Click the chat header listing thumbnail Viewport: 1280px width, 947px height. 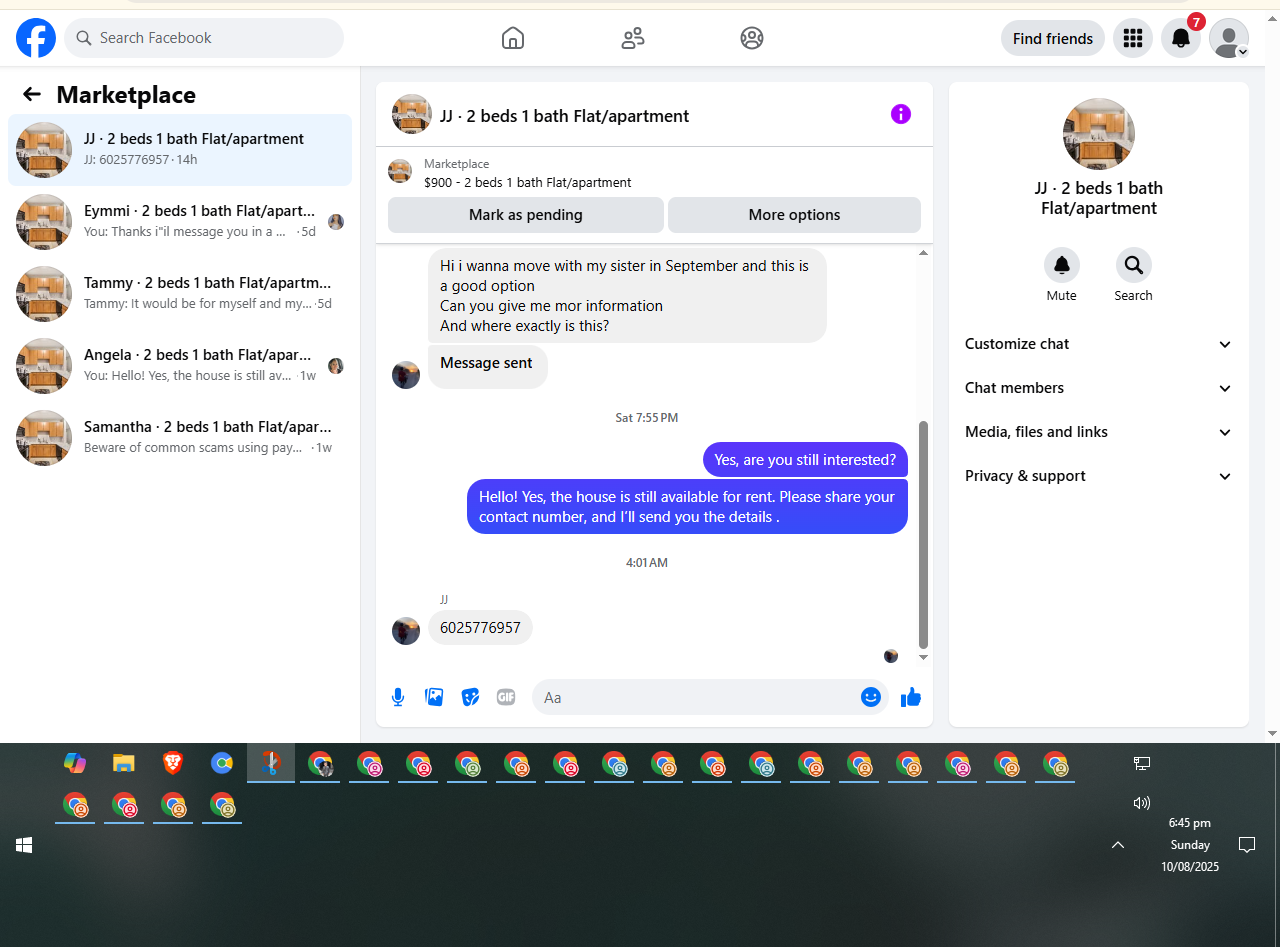tap(412, 114)
